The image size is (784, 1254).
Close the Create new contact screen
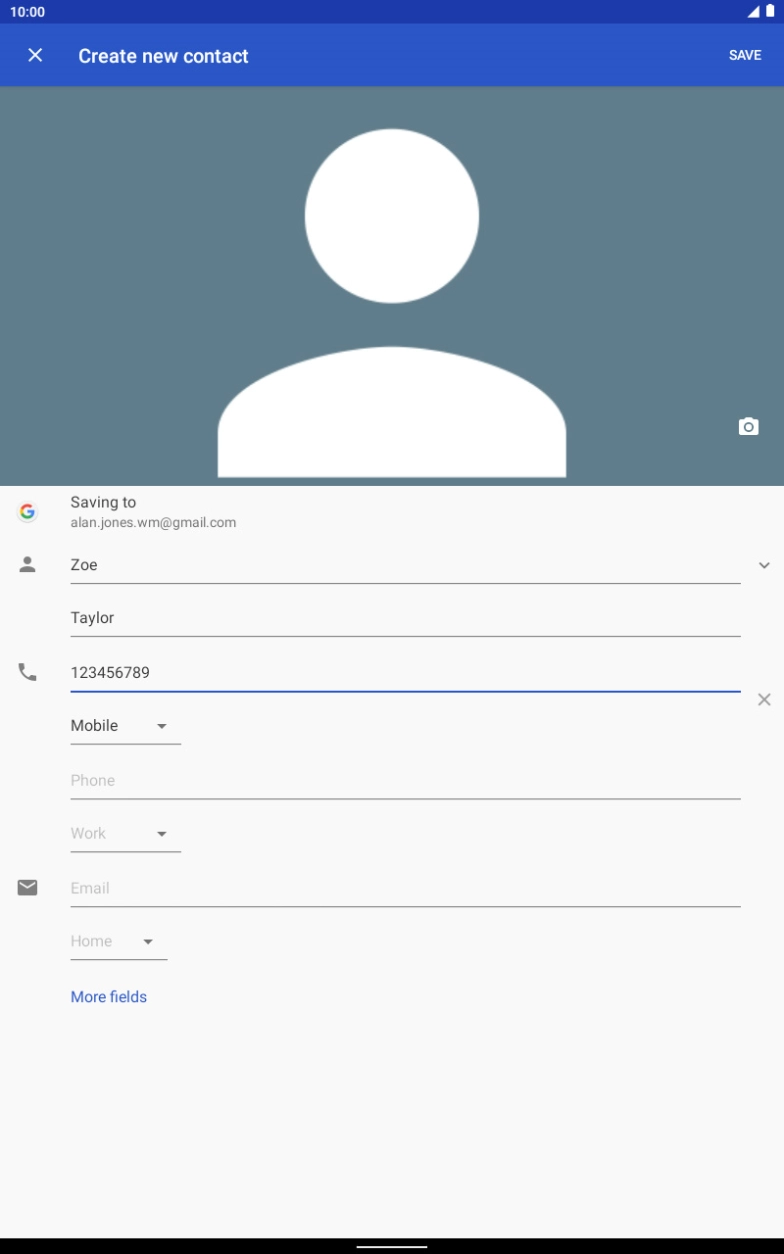(35, 55)
